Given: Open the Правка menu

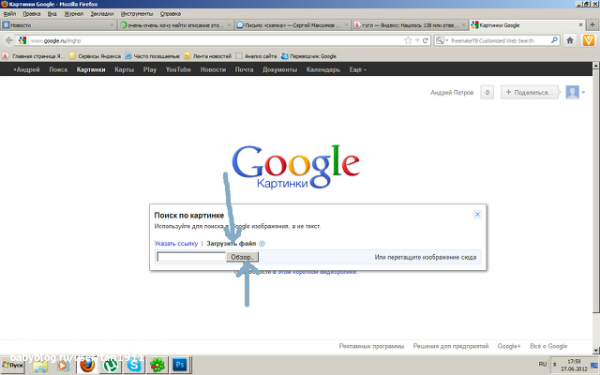Looking at the screenshot, I should 31,14.
